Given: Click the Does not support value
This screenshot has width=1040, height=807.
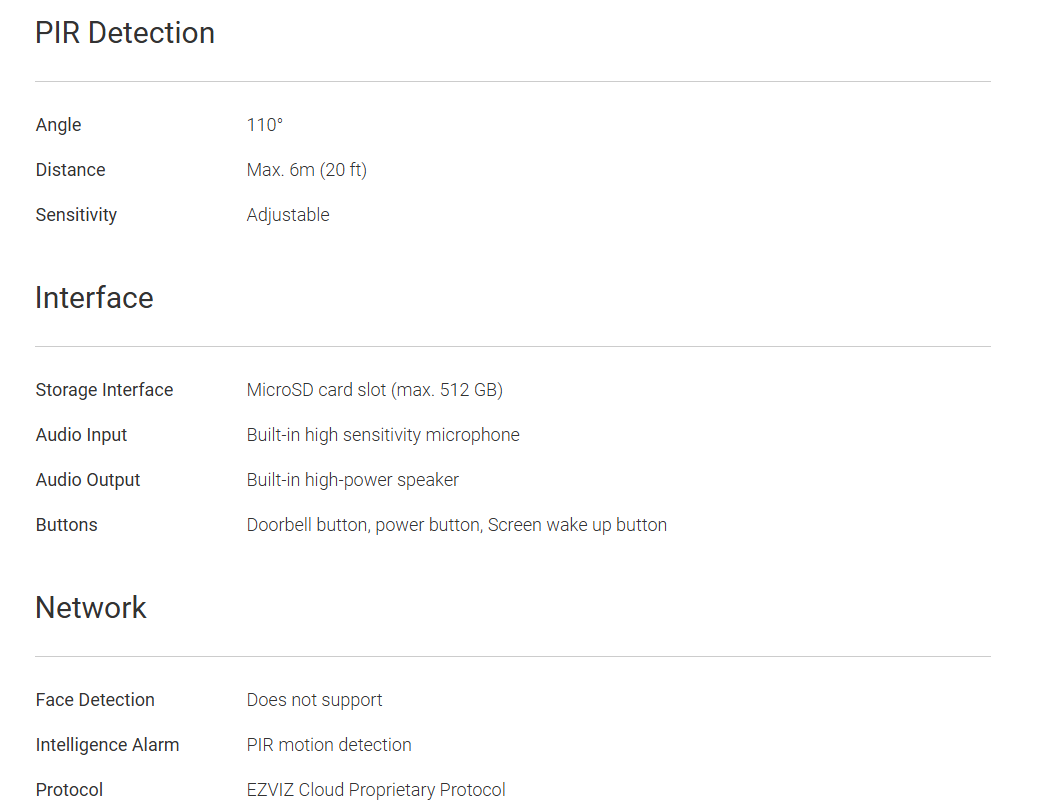Looking at the screenshot, I should tap(314, 700).
